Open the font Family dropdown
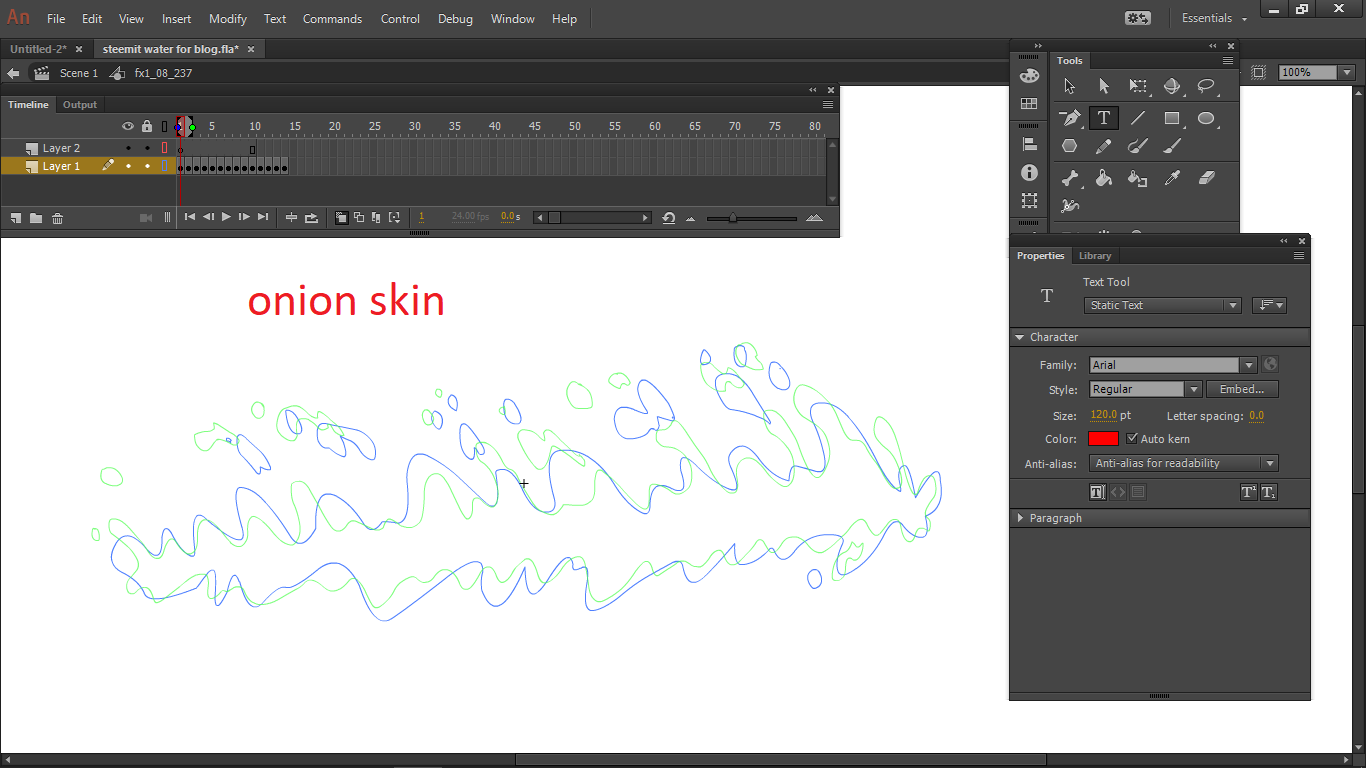Image resolution: width=1370 pixels, height=768 pixels. click(x=1248, y=365)
